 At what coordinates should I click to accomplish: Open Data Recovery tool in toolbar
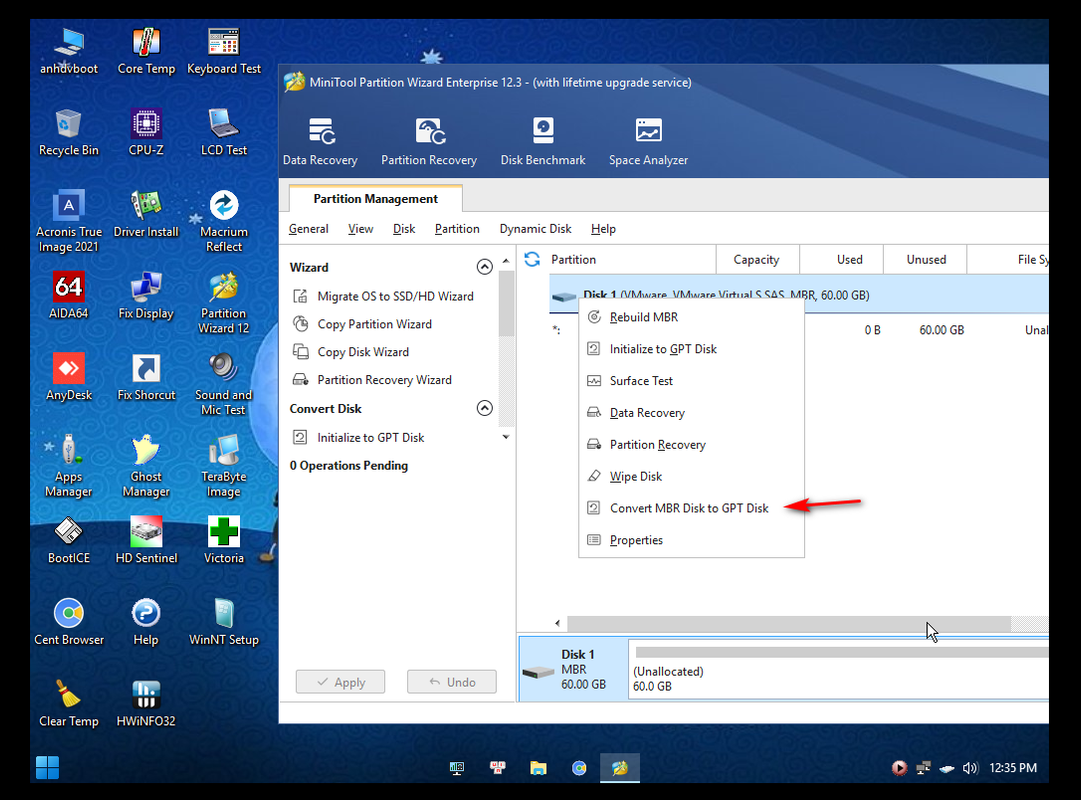(320, 141)
